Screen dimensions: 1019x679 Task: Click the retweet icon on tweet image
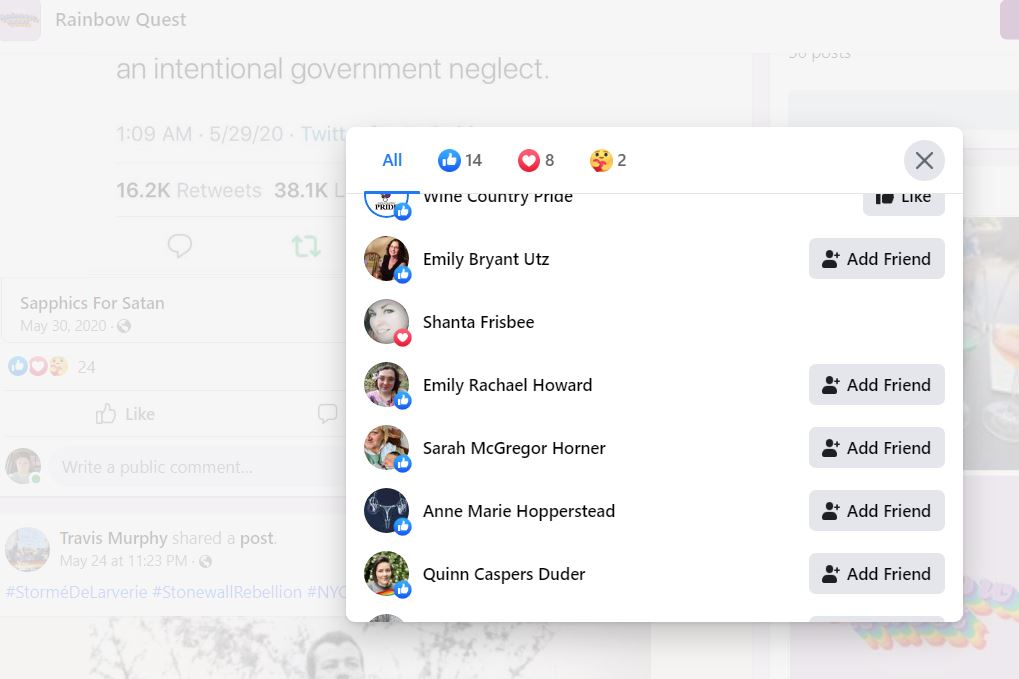[x=305, y=246]
